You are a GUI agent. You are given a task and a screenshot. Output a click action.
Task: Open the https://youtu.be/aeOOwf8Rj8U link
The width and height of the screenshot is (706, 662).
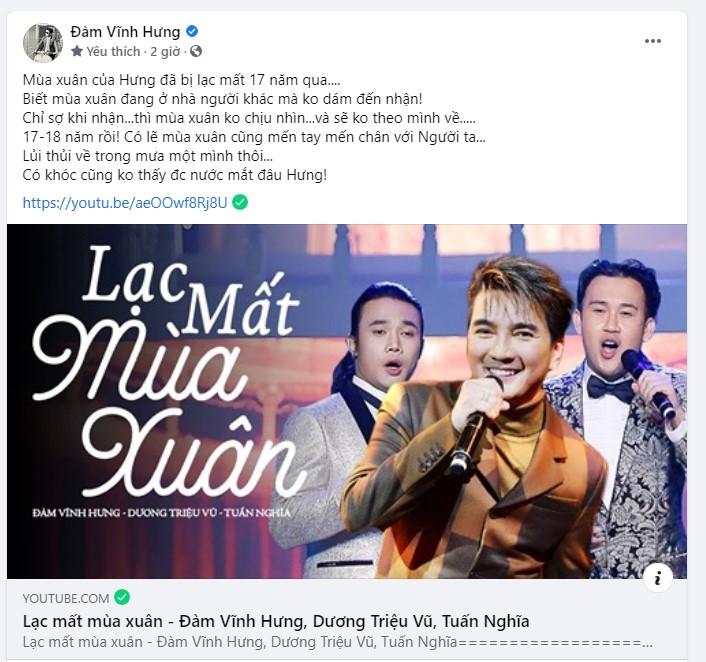[125, 203]
